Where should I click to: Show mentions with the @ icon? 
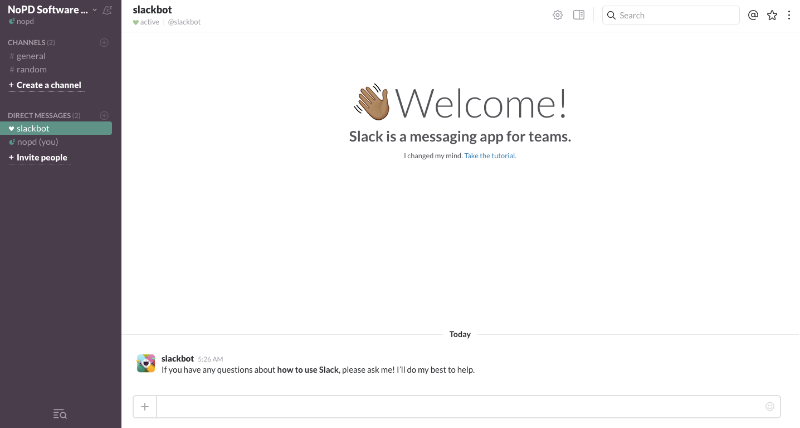click(753, 15)
